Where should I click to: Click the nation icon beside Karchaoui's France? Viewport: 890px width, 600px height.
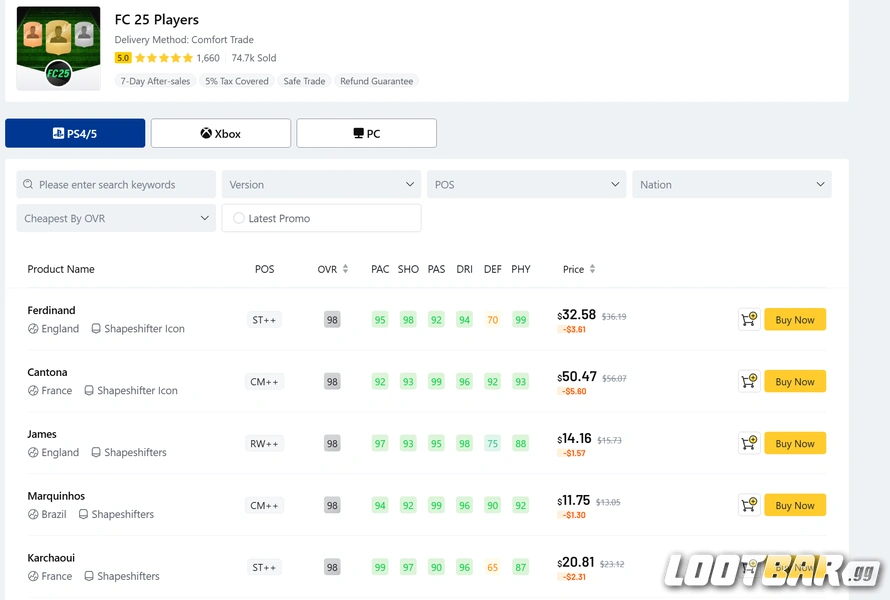[33, 576]
